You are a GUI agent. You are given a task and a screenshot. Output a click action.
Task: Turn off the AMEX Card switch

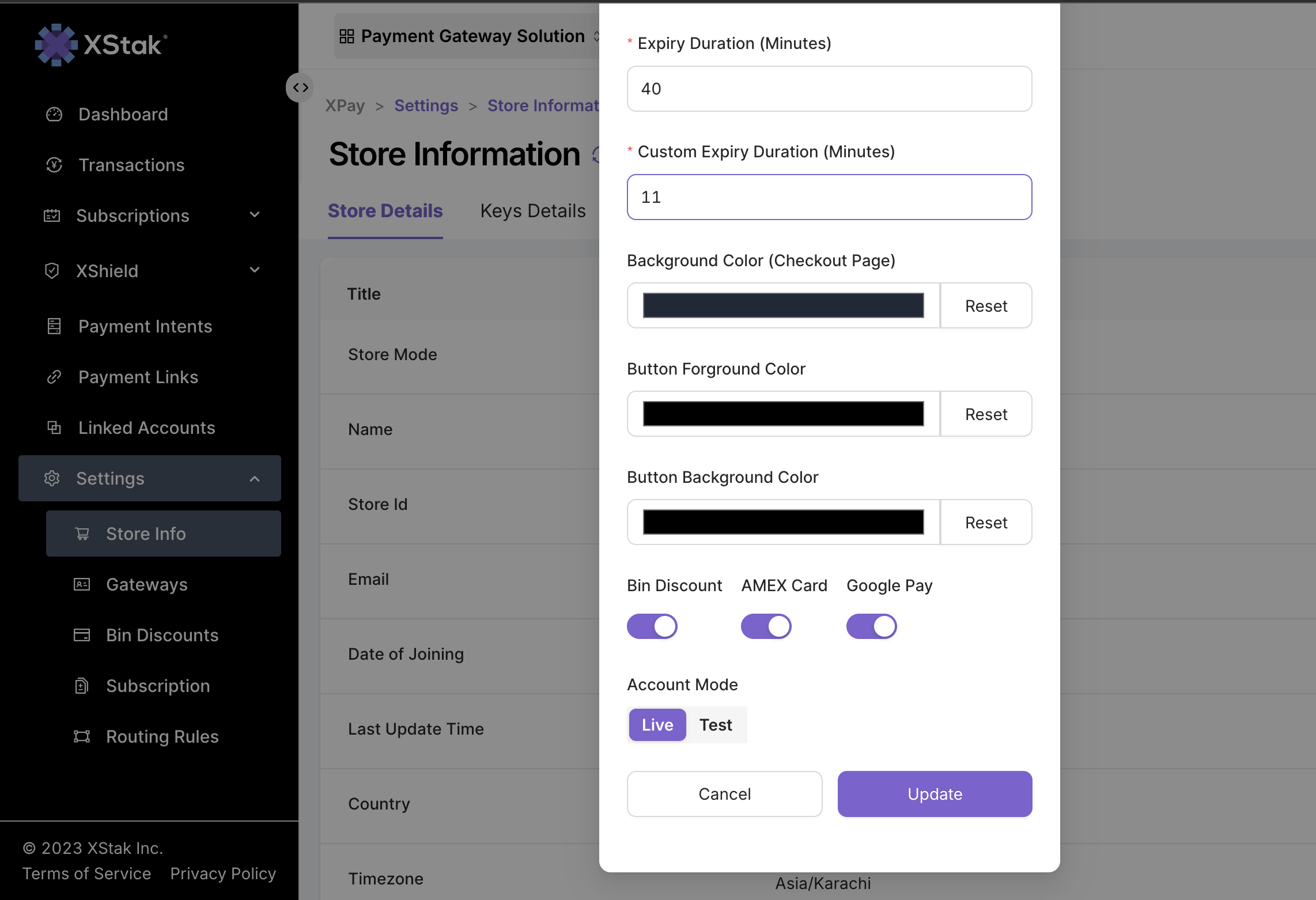(x=766, y=626)
